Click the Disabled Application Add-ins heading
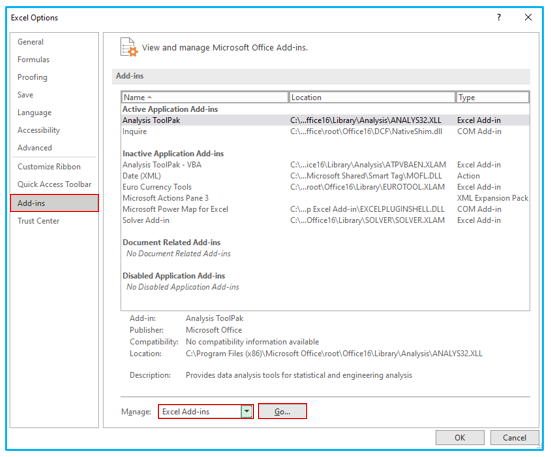This screenshot has height=457, width=551. tap(174, 276)
